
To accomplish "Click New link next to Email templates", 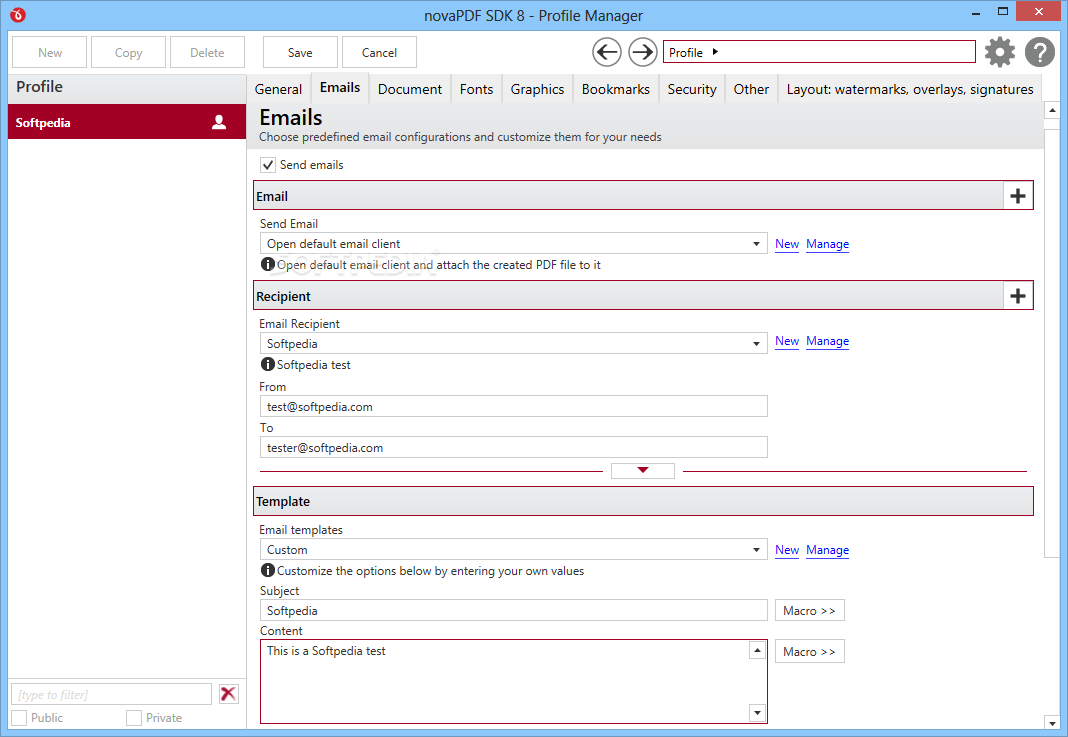I will coord(787,550).
